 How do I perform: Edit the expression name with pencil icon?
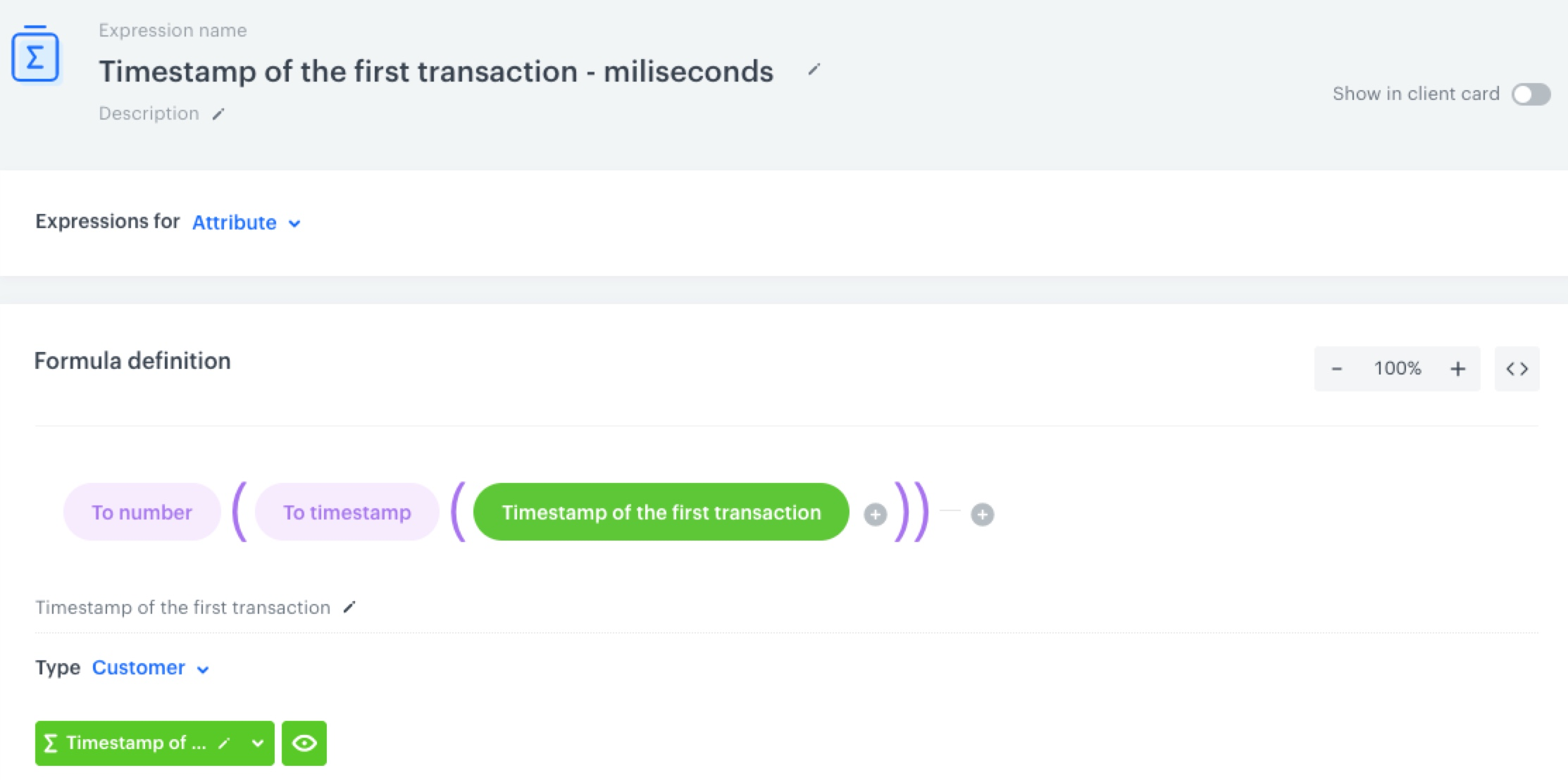pos(814,70)
